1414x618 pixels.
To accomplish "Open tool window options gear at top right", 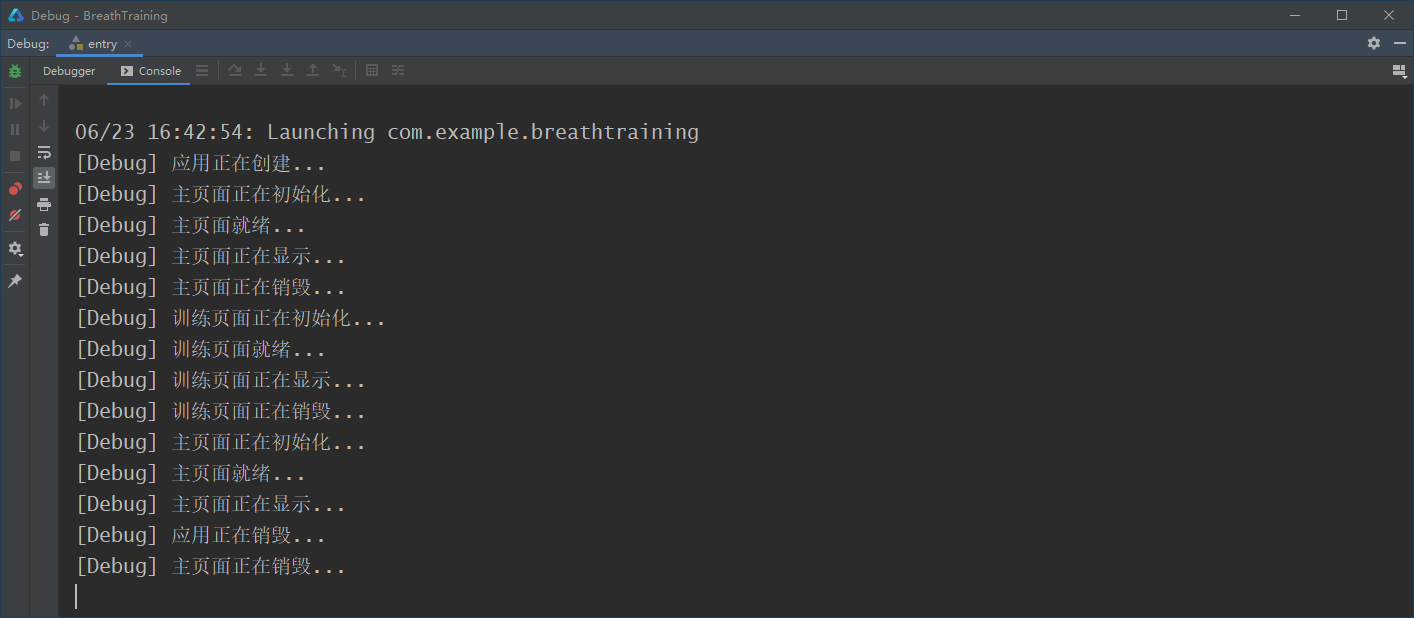I will tap(1374, 44).
